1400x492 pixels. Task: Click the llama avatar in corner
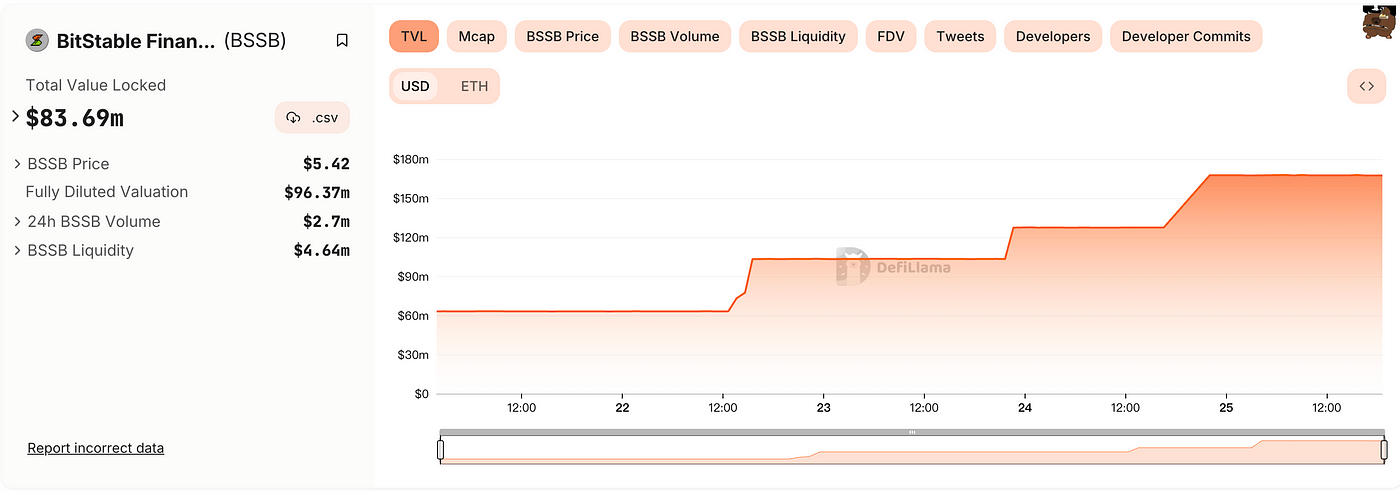tap(1380, 21)
